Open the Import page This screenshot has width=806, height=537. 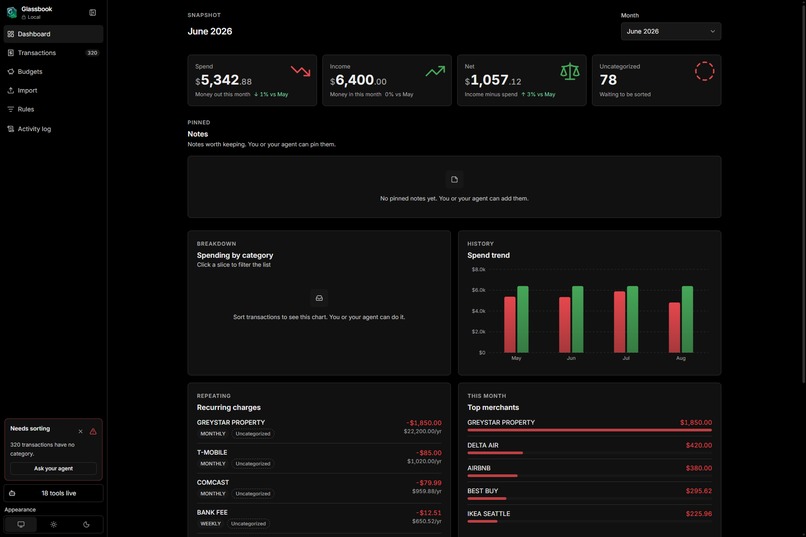point(53,90)
